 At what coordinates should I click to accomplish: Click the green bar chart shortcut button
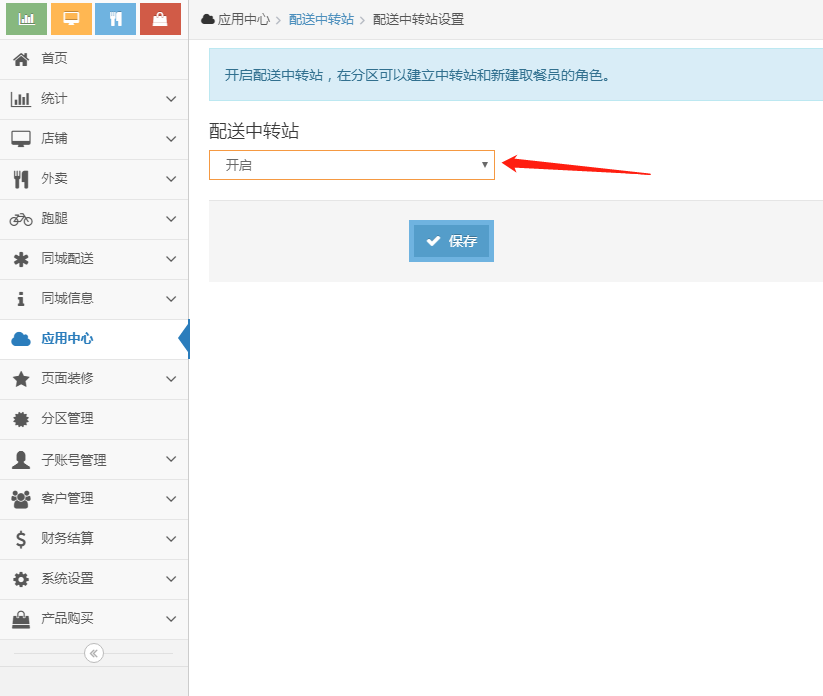[27, 19]
